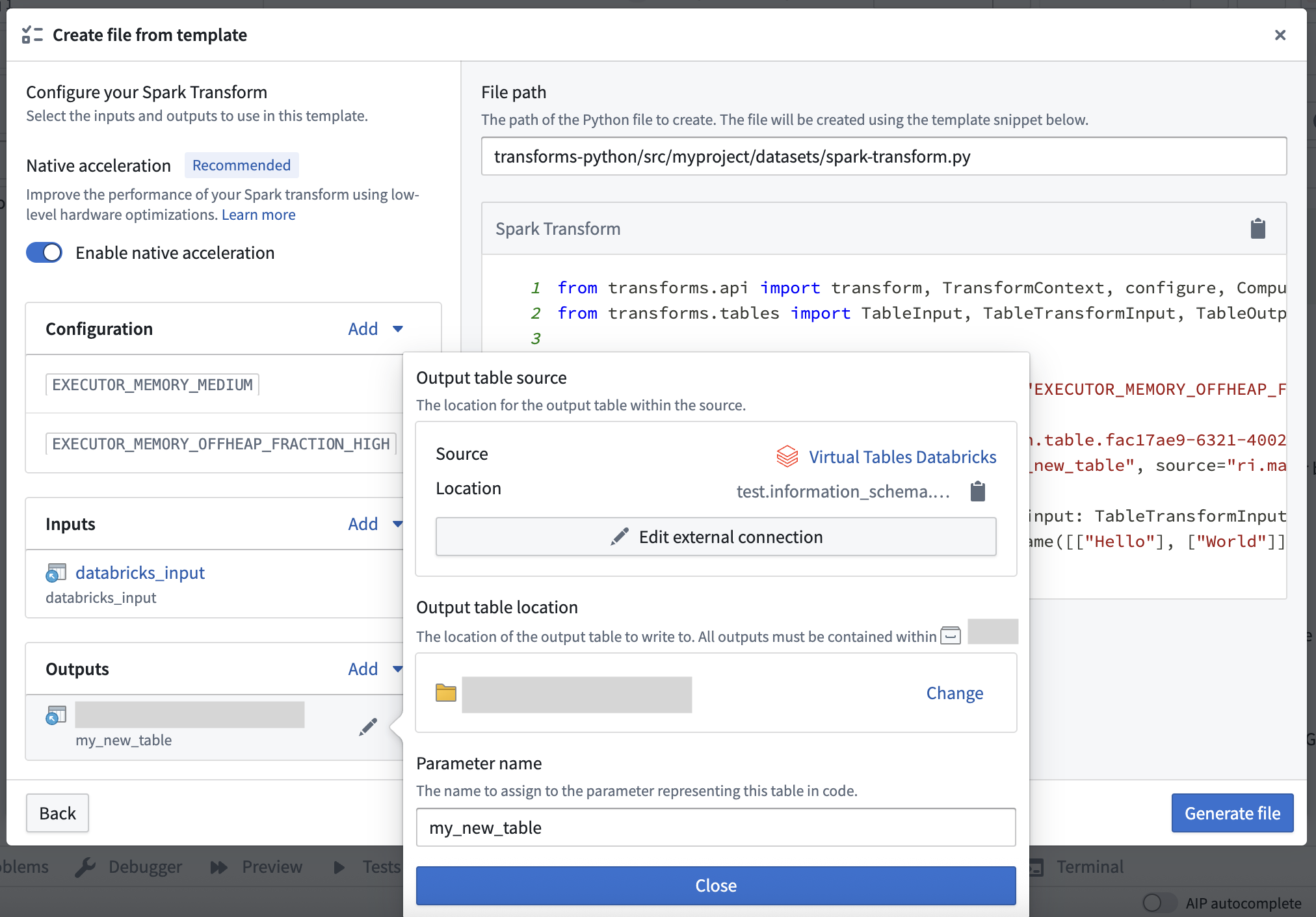Copy the output table Location value
Viewport: 1316px width, 917px height.
[979, 491]
